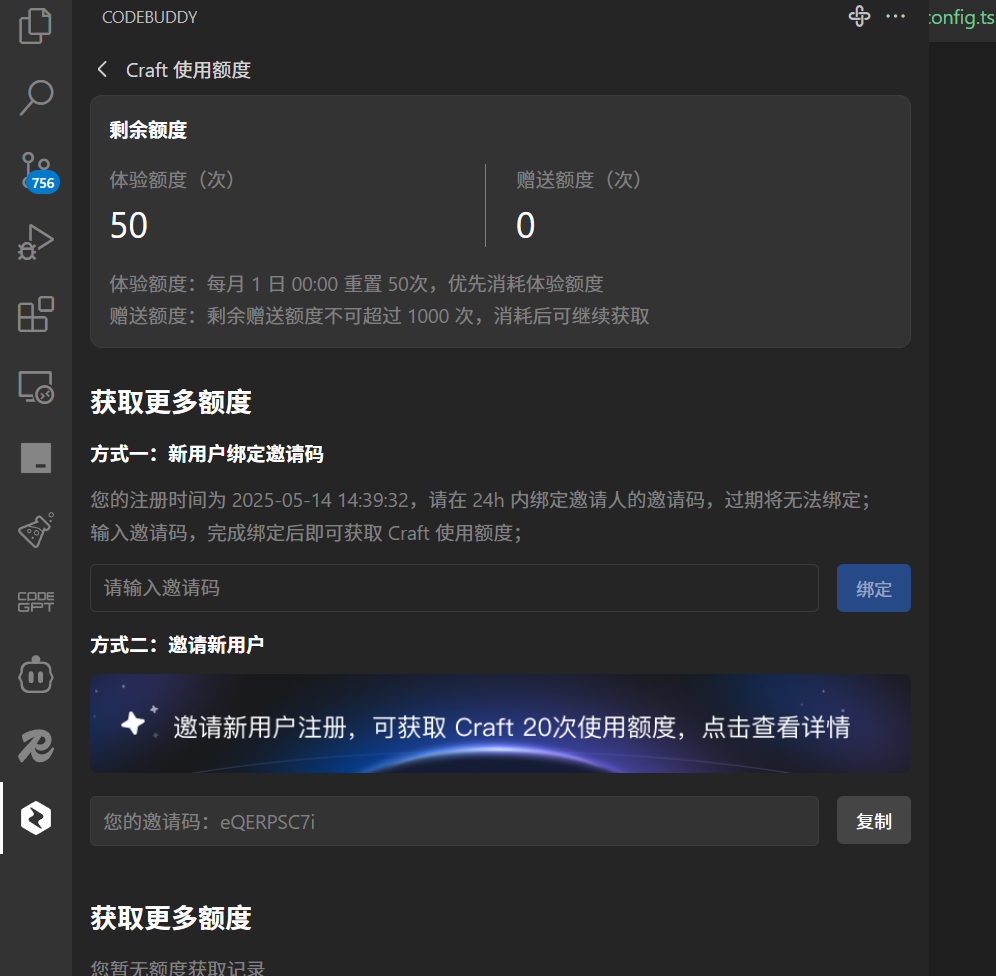Click the Craft 使用额度 title text

pyautogui.click(x=188, y=70)
